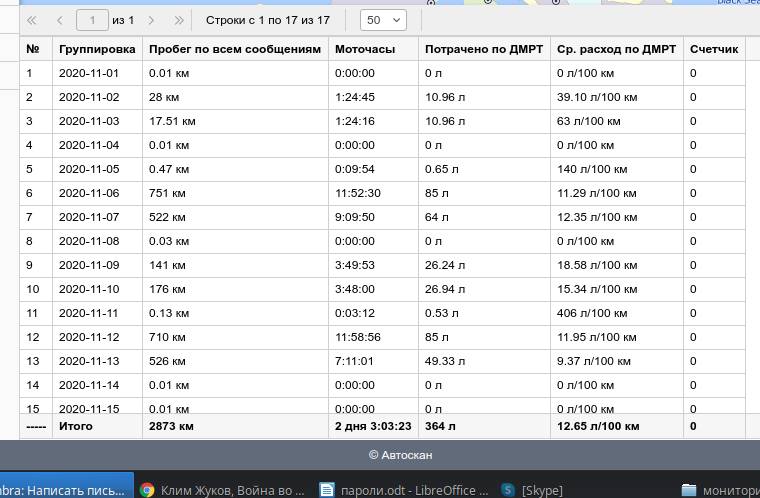Click Ср. расход по ДМРТ header
The height and width of the screenshot is (498, 760).
(x=616, y=49)
